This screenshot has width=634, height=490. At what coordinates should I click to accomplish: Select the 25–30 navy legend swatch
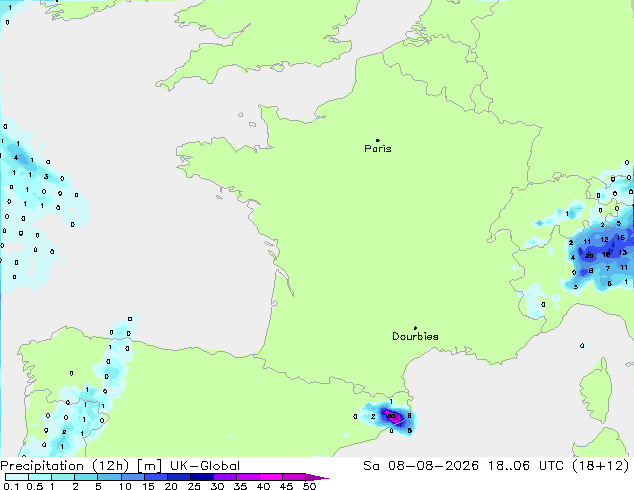(x=201, y=477)
